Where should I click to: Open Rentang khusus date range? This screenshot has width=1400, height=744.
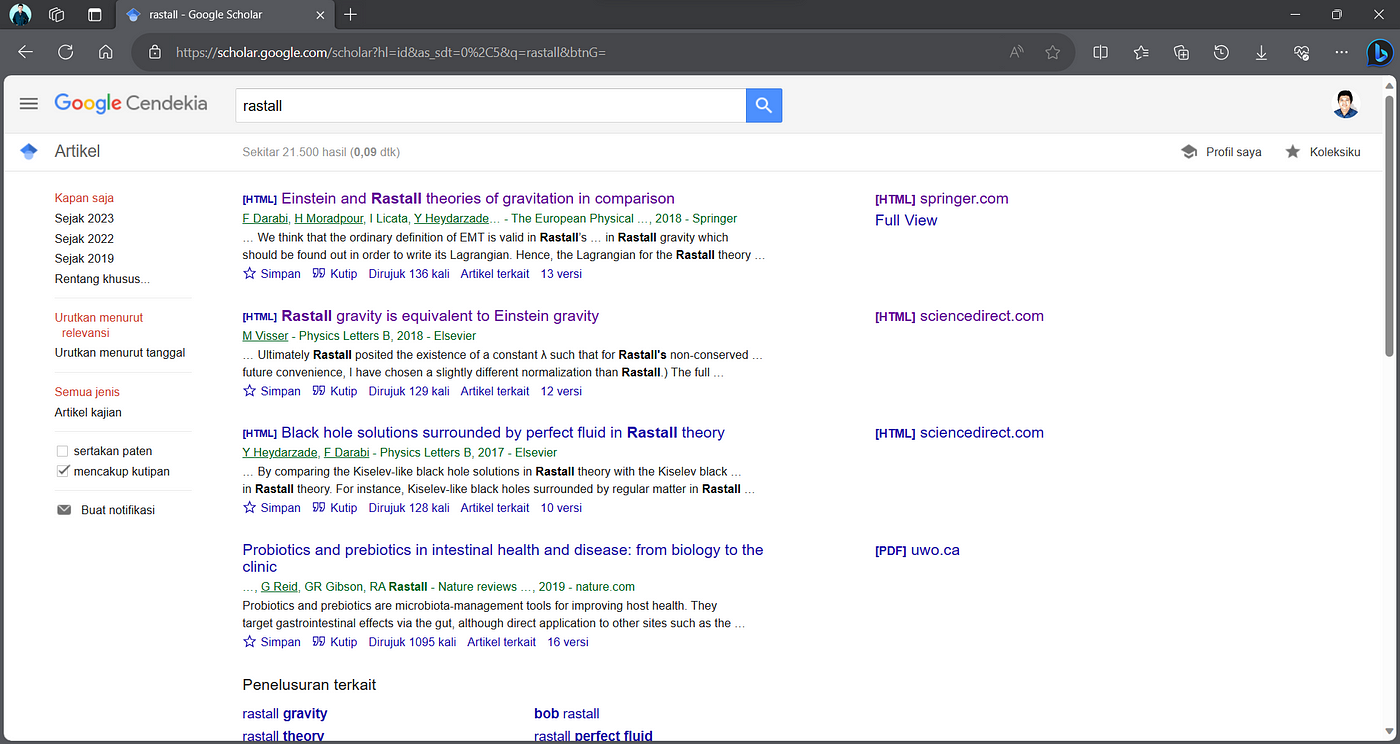[102, 279]
